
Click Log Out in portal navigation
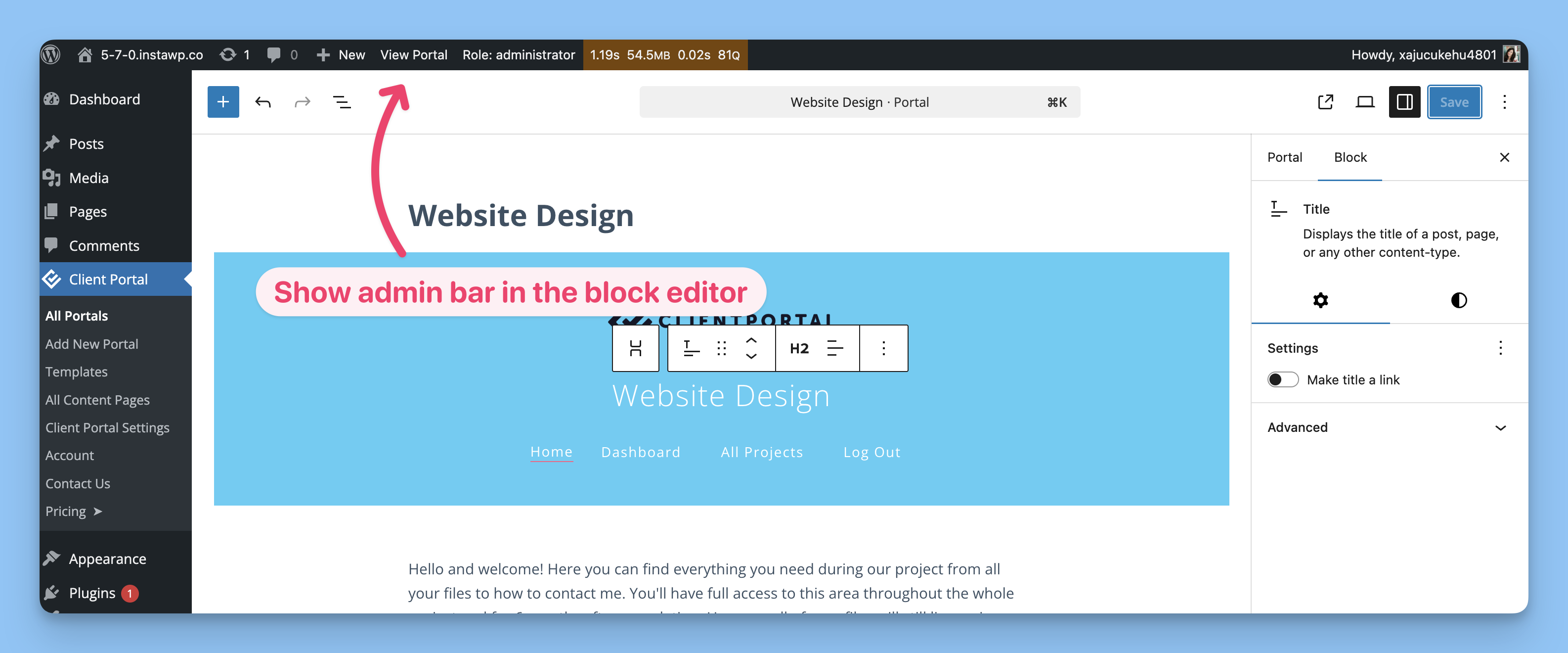(x=871, y=452)
